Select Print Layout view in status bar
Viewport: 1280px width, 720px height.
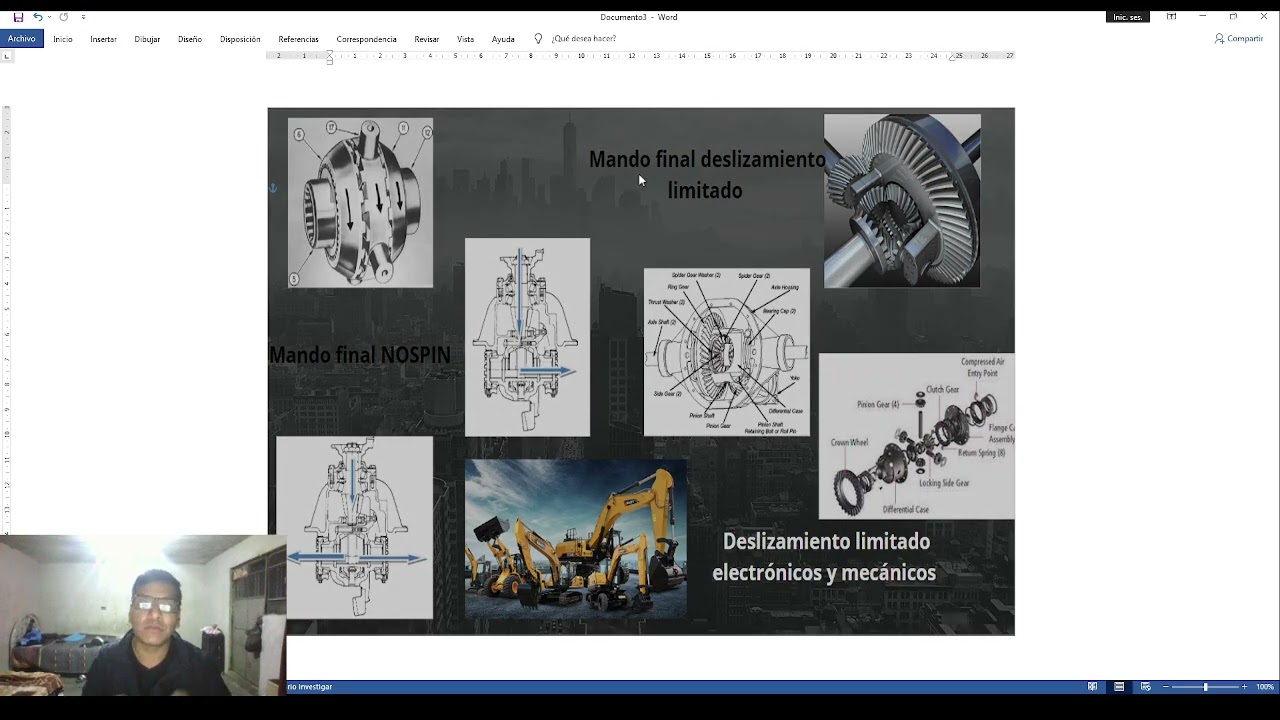pos(1119,687)
